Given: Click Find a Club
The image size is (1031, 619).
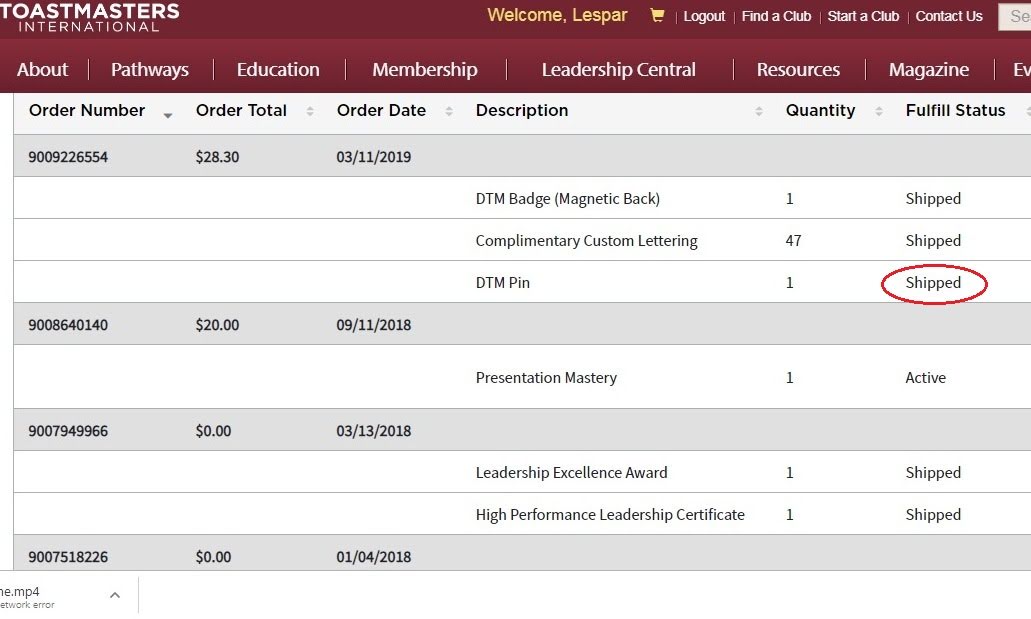Looking at the screenshot, I should [776, 17].
